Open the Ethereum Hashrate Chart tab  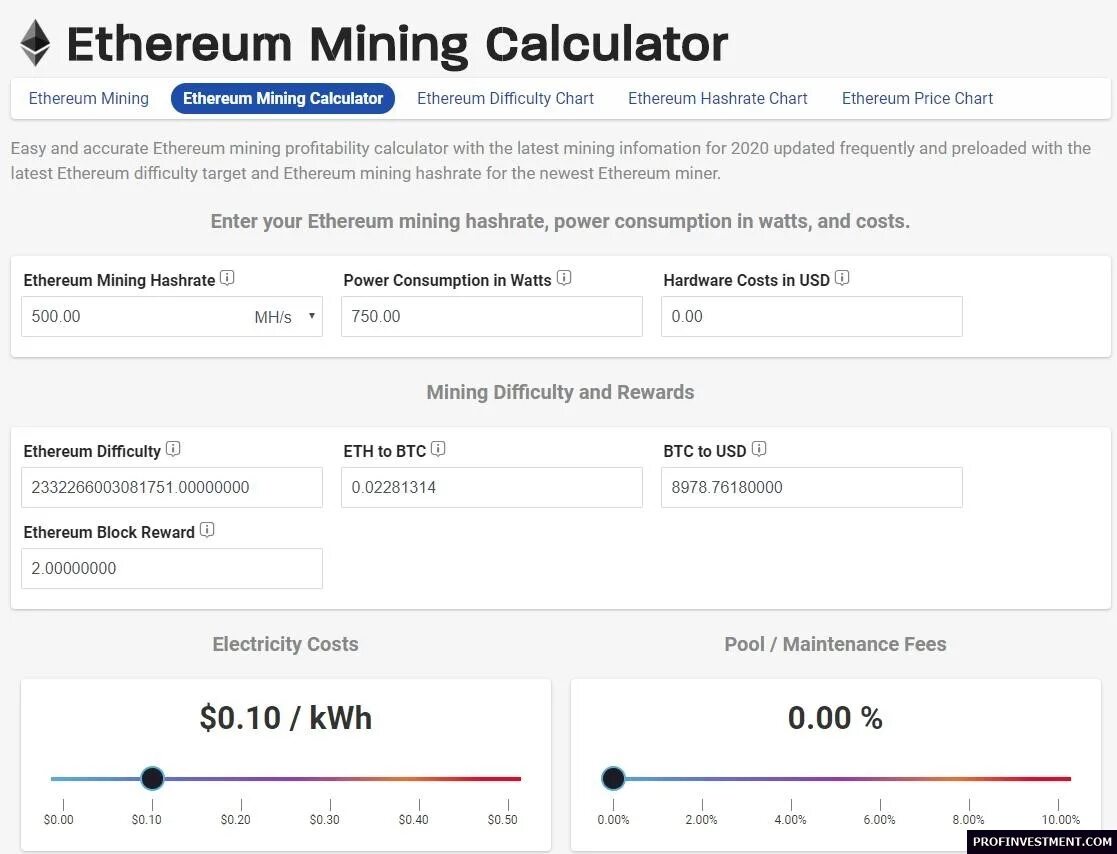point(717,98)
